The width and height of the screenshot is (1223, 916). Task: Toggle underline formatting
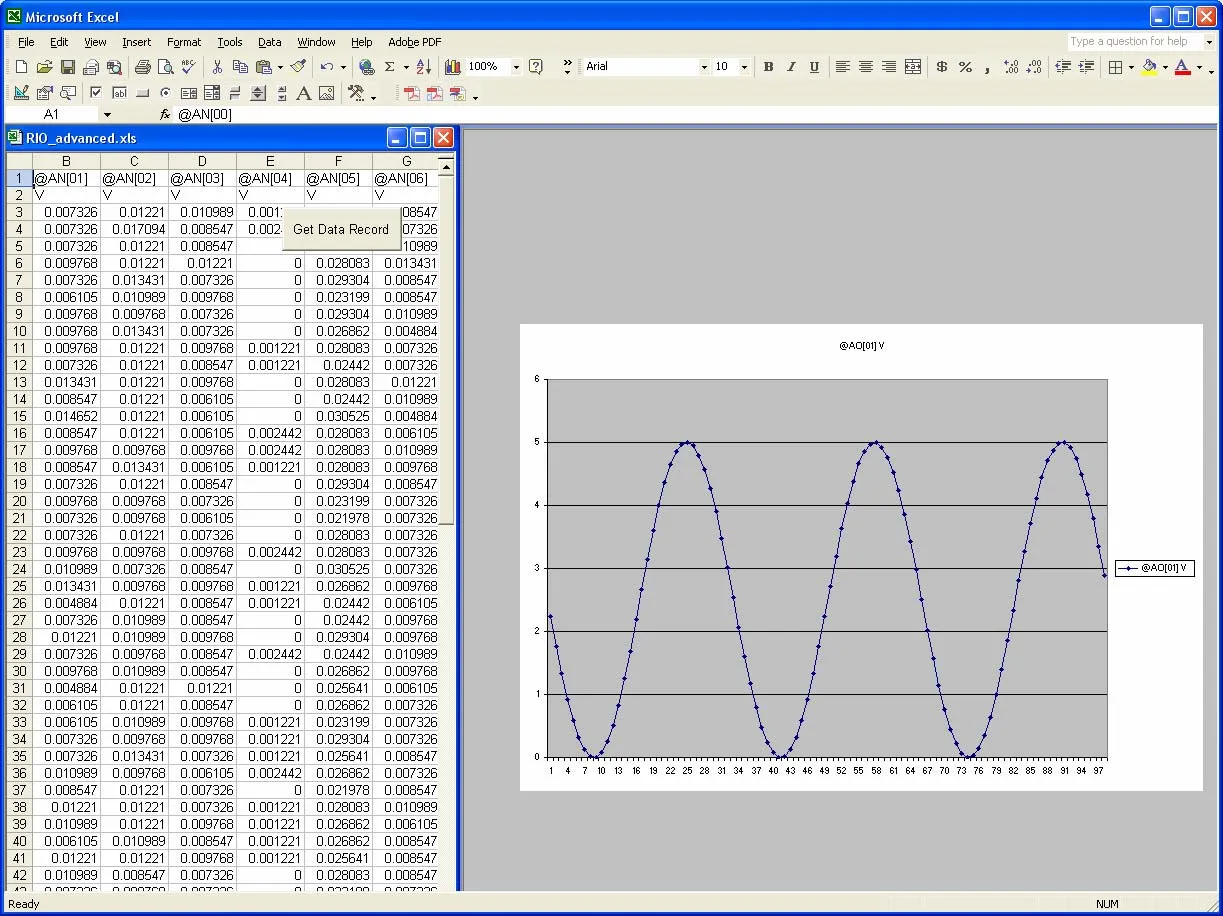point(814,67)
